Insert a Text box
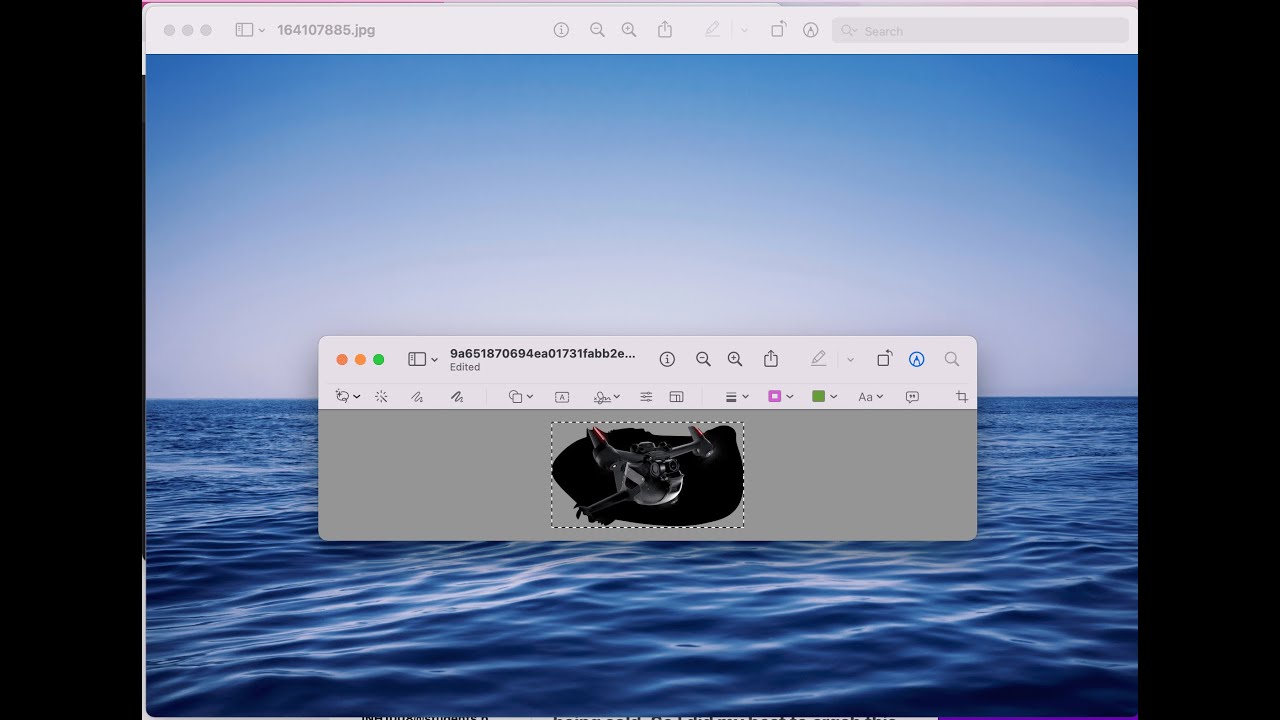Screen dimensions: 1280x720 pos(562,397)
